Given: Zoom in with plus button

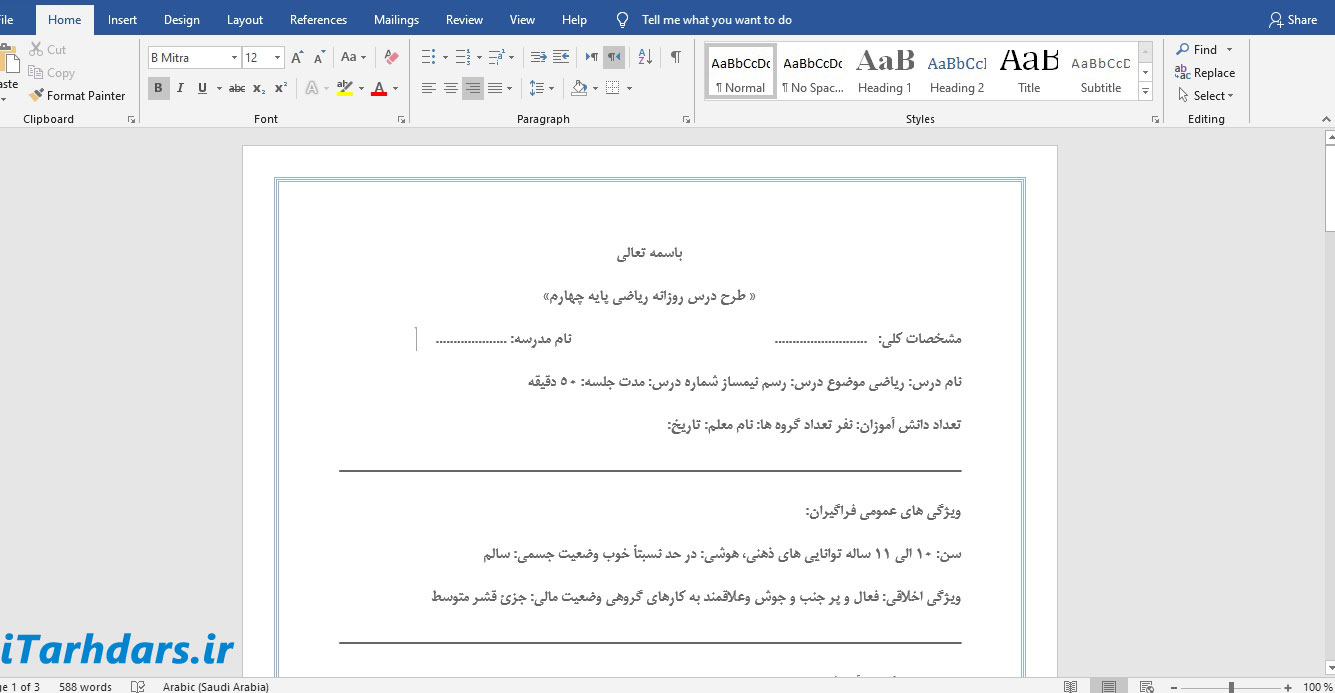Looking at the screenshot, I should [x=1289, y=687].
